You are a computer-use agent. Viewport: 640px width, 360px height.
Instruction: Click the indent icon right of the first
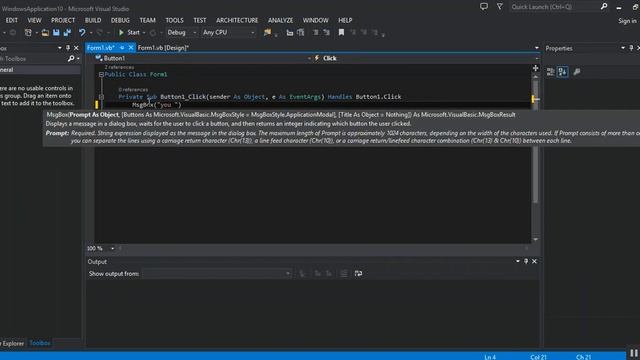[301, 32]
